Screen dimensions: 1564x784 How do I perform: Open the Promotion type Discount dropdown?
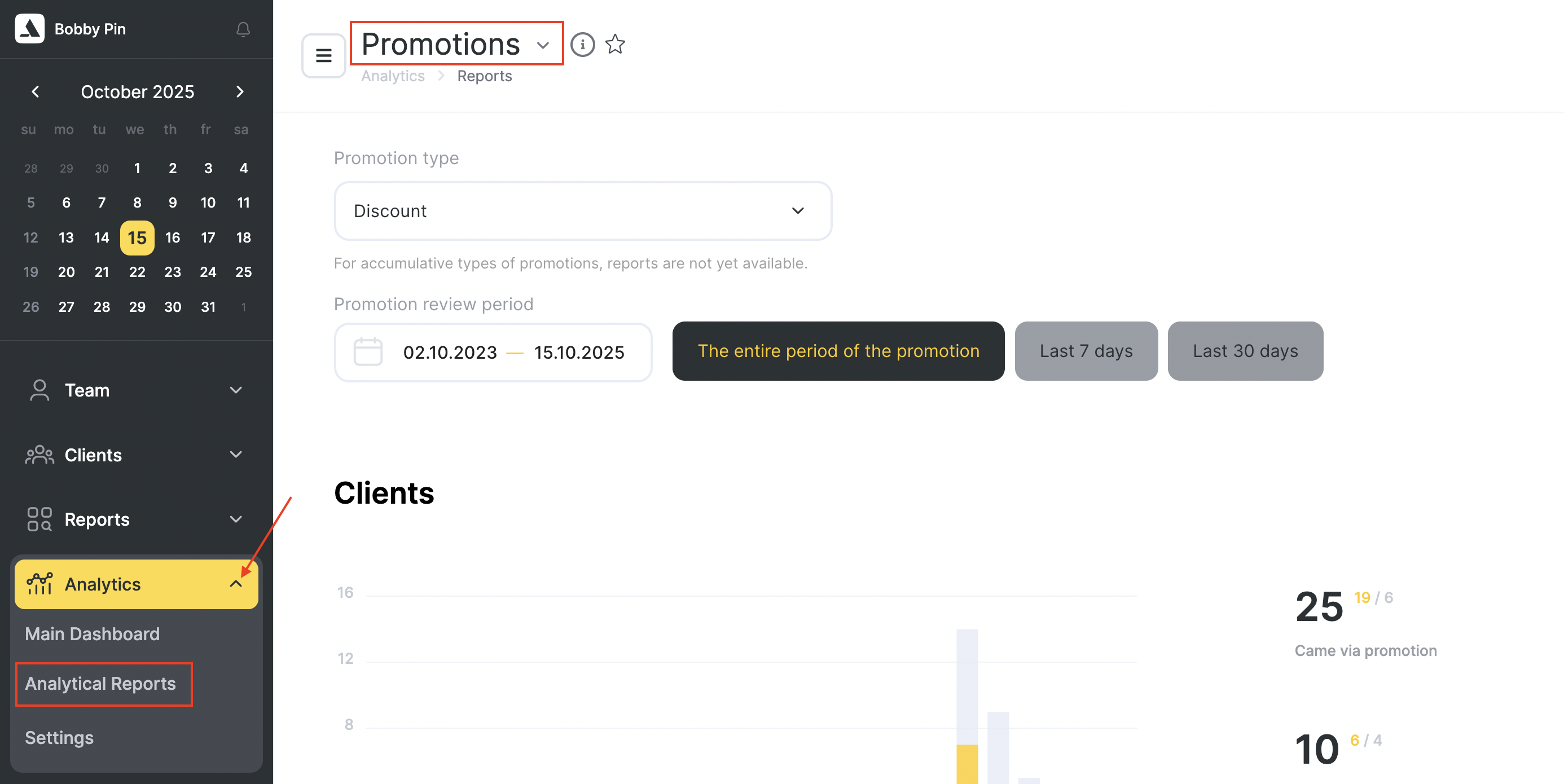pyautogui.click(x=582, y=211)
